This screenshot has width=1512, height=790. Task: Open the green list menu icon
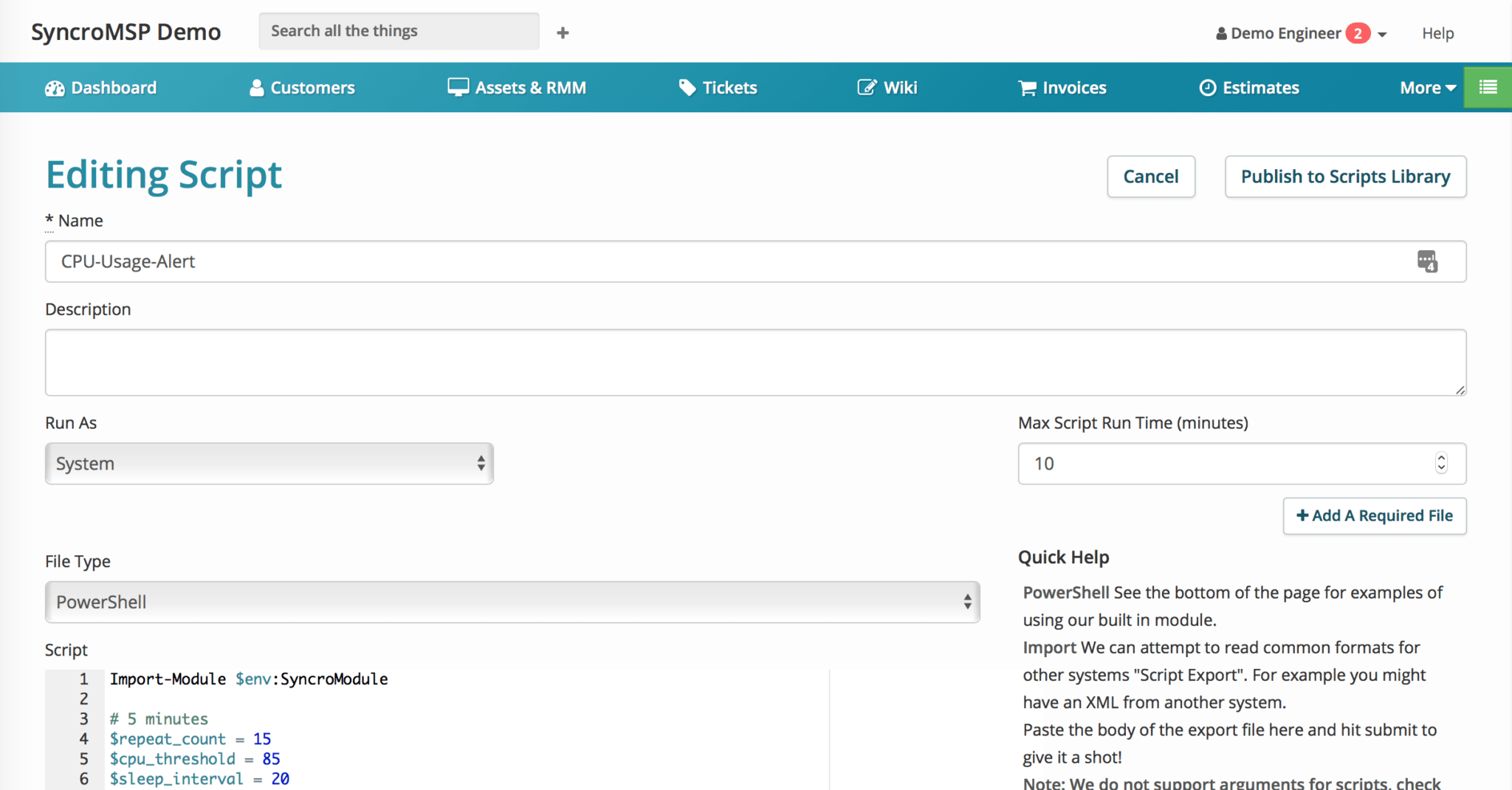pos(1488,87)
